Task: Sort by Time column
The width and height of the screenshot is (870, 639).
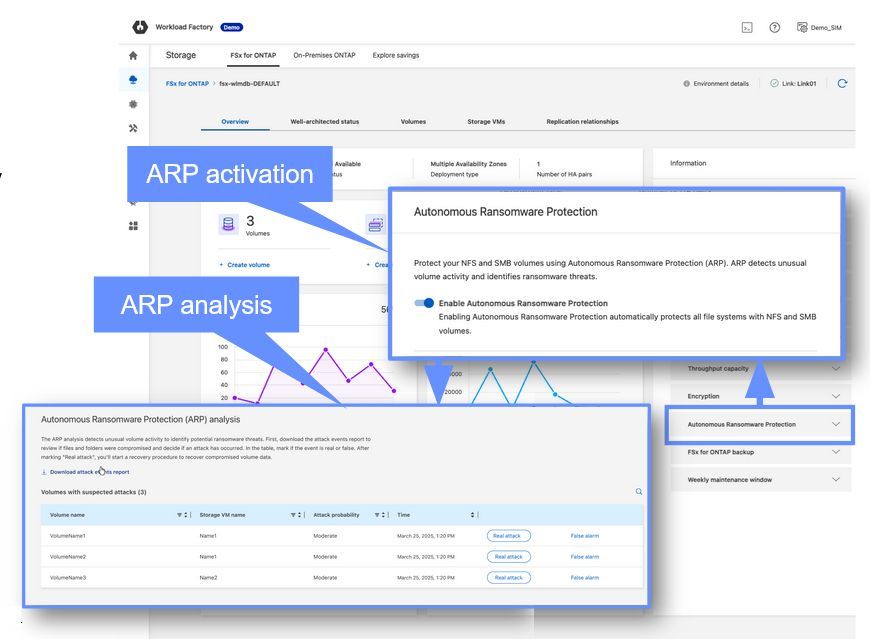Action: coord(472,515)
